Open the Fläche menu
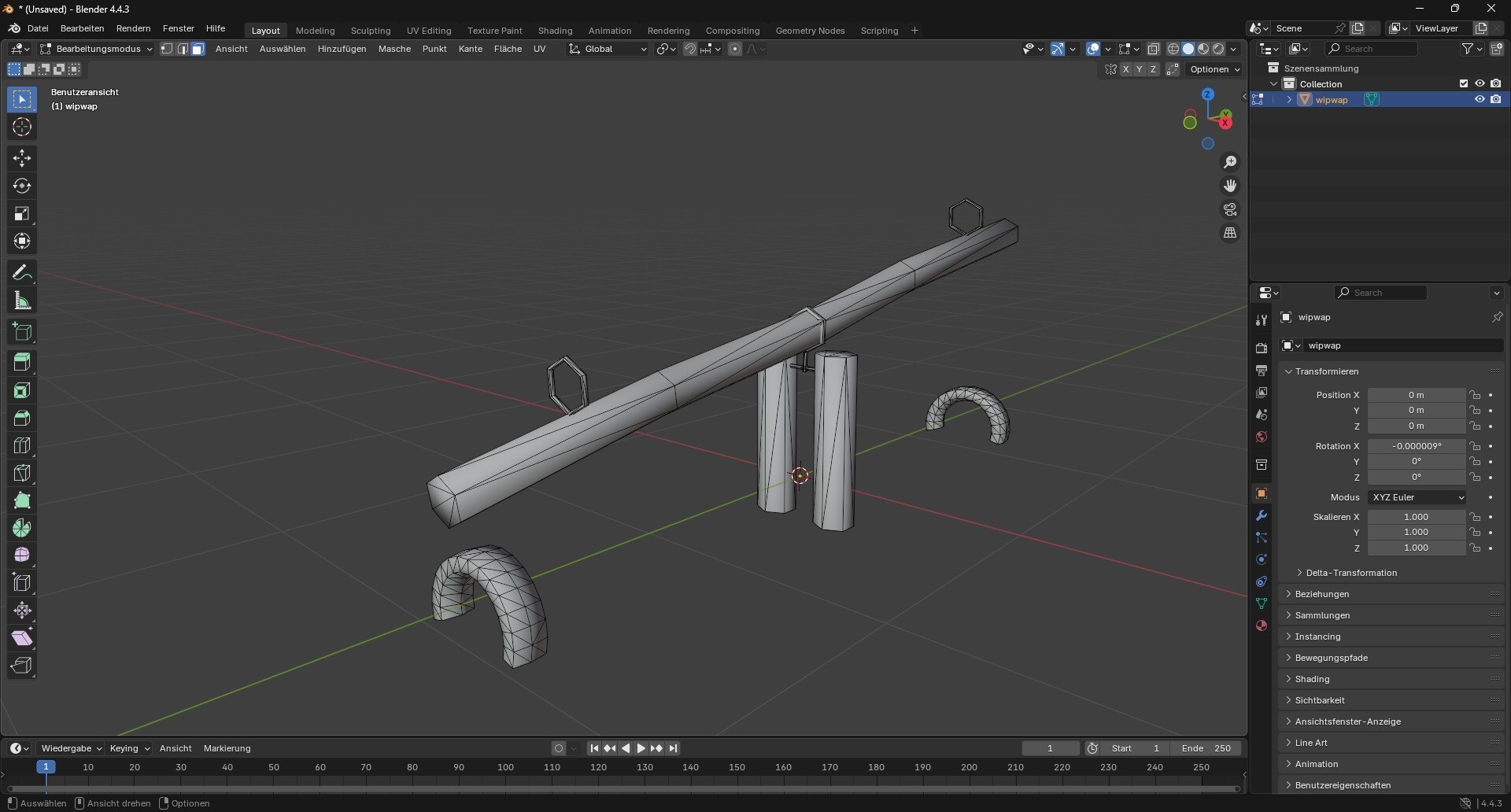 pyautogui.click(x=508, y=50)
